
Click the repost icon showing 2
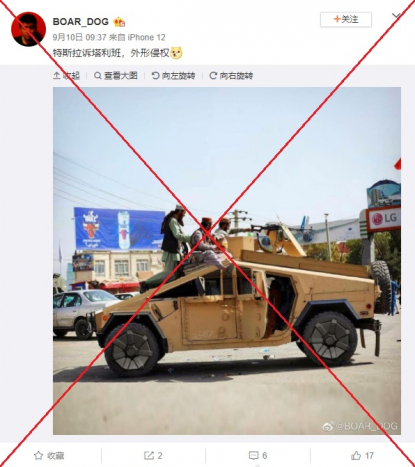tap(149, 455)
